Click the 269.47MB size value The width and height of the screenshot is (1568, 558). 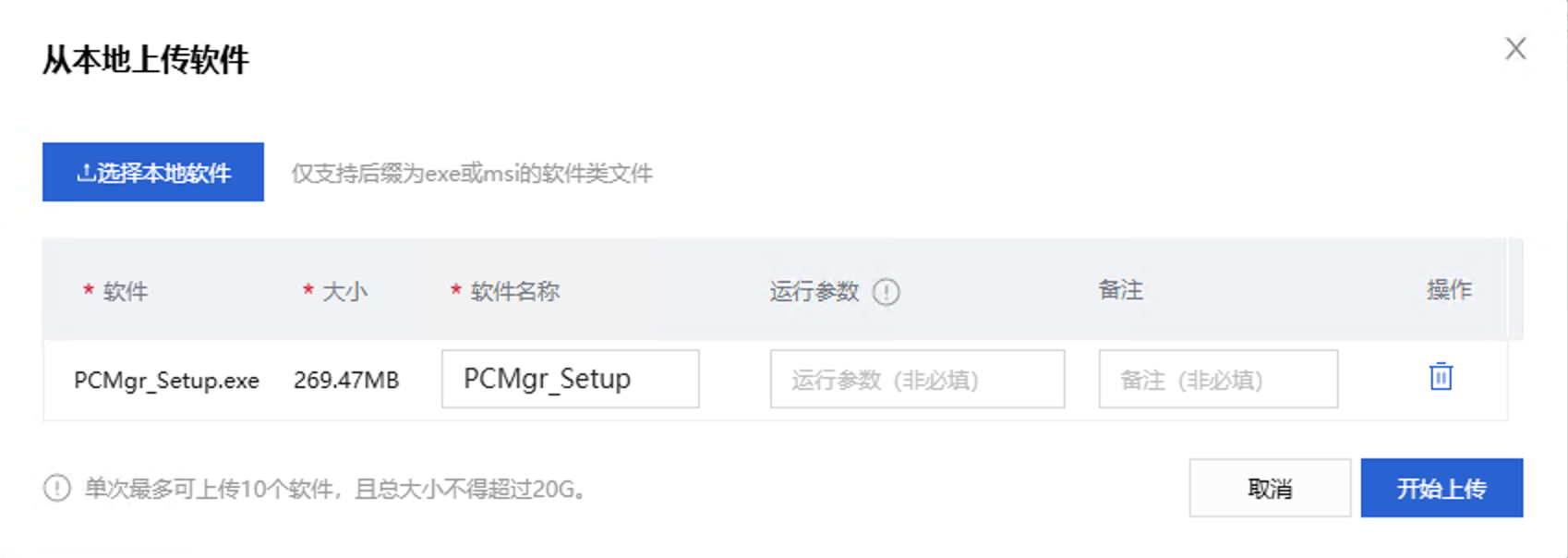[346, 380]
